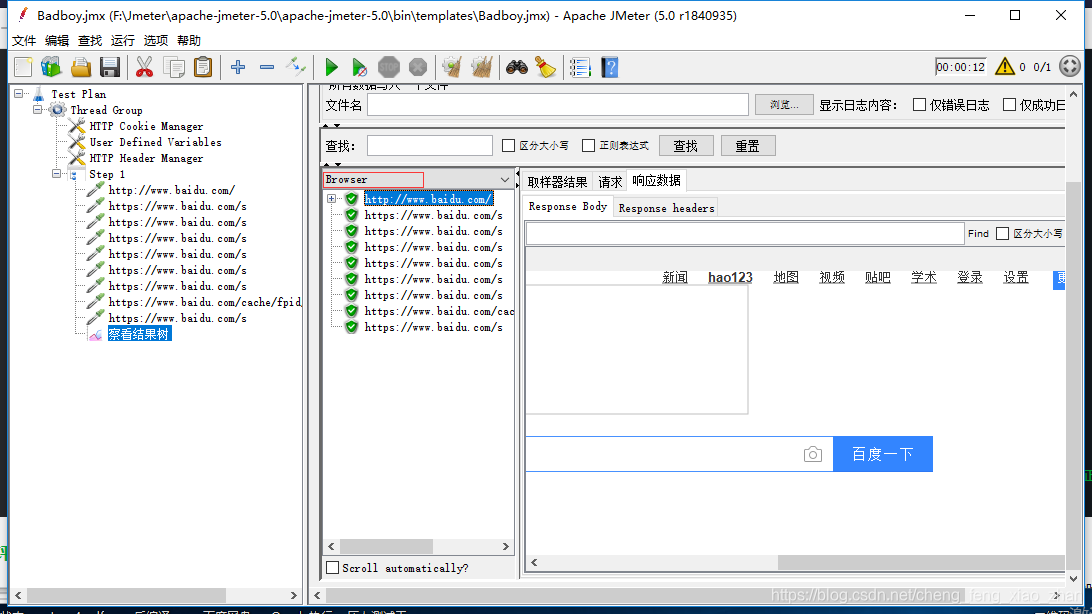This screenshot has width=1092, height=614.
Task: Open the 贴吧 link
Action: 878,277
